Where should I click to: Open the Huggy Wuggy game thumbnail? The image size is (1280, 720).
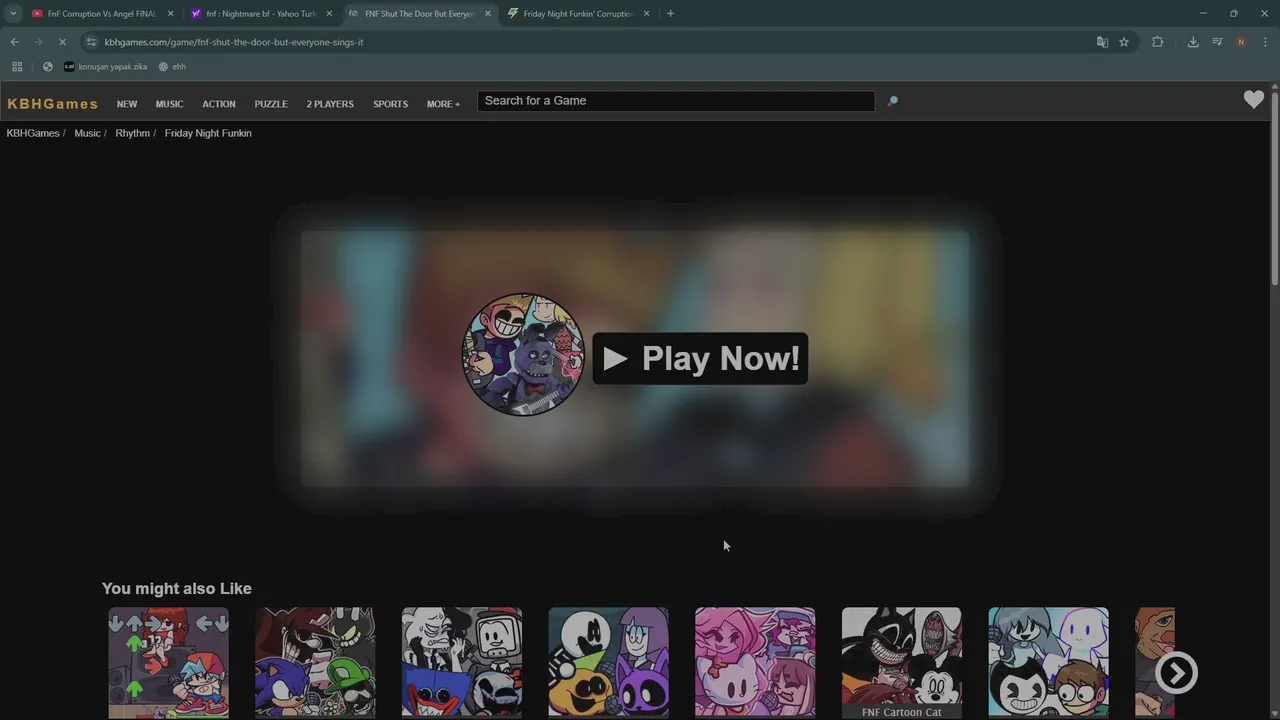462,662
